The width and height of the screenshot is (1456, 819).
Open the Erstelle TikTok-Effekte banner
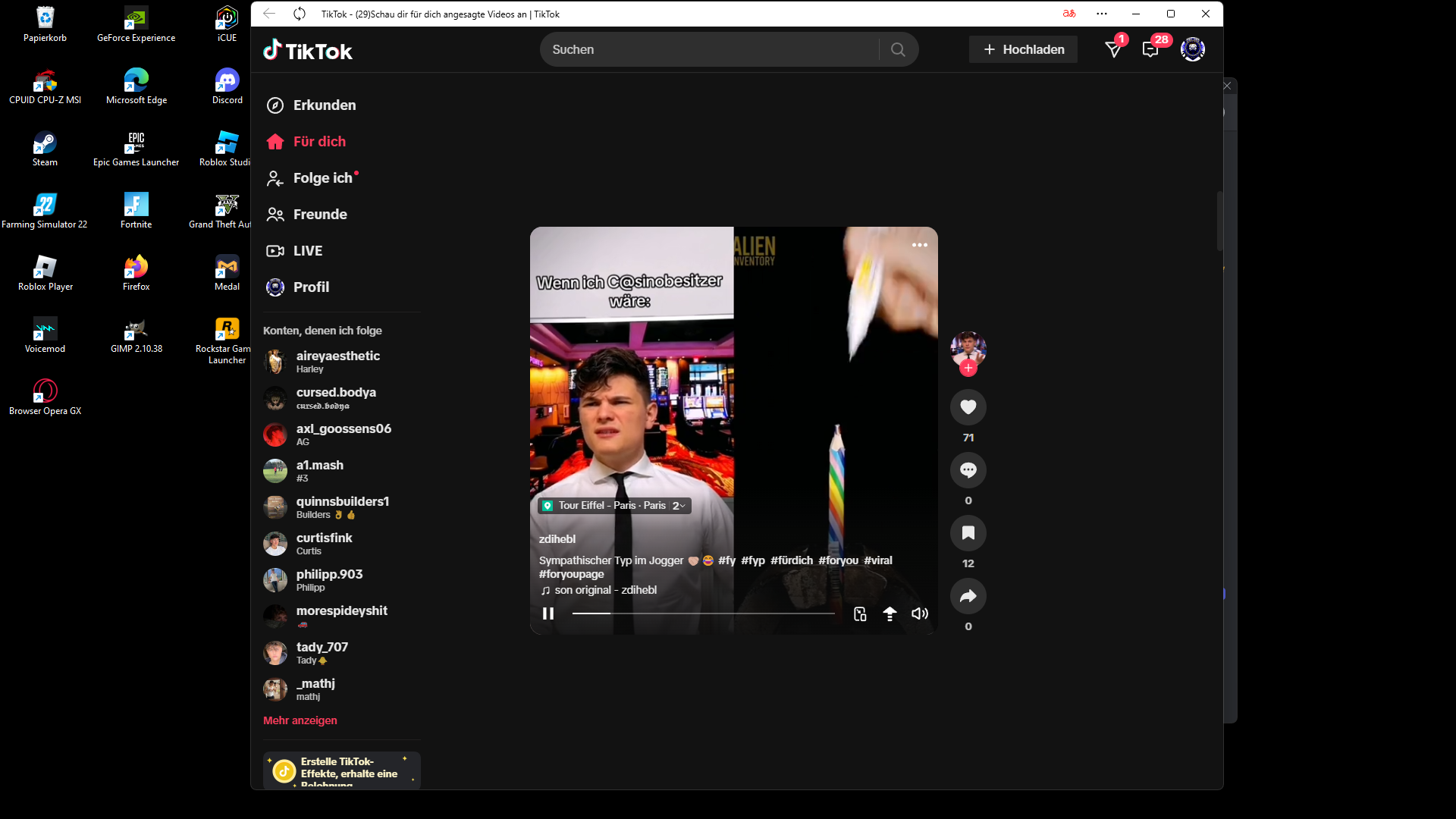341,770
